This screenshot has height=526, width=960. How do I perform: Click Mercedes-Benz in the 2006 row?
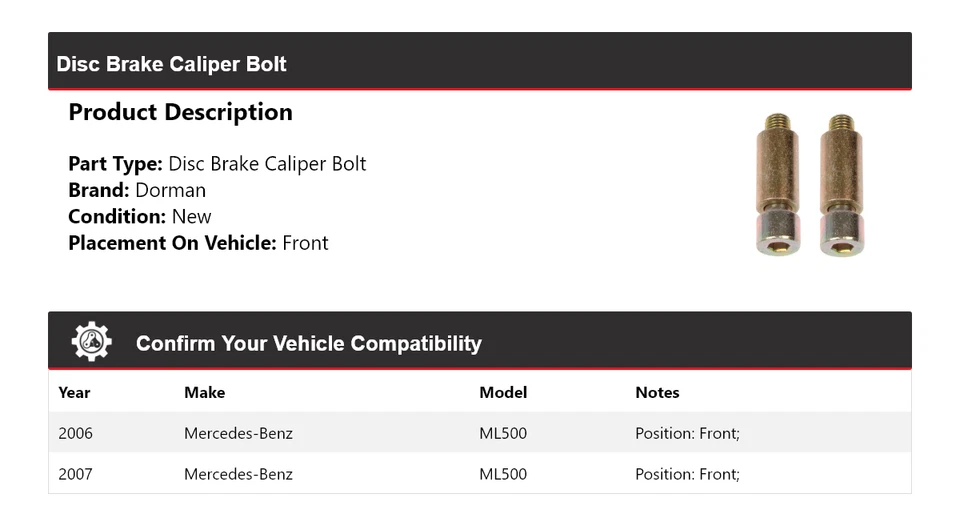[x=238, y=433]
